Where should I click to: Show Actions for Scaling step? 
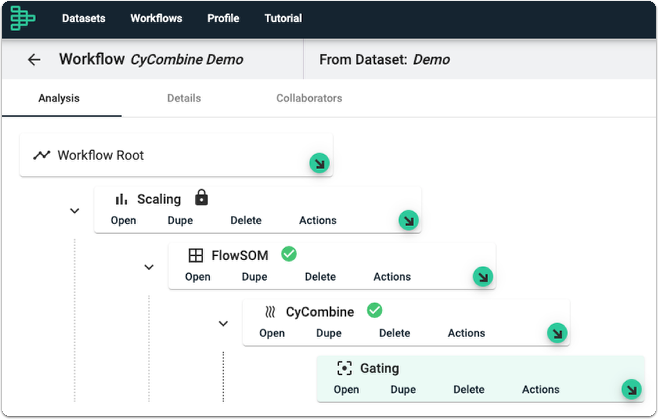(x=318, y=220)
